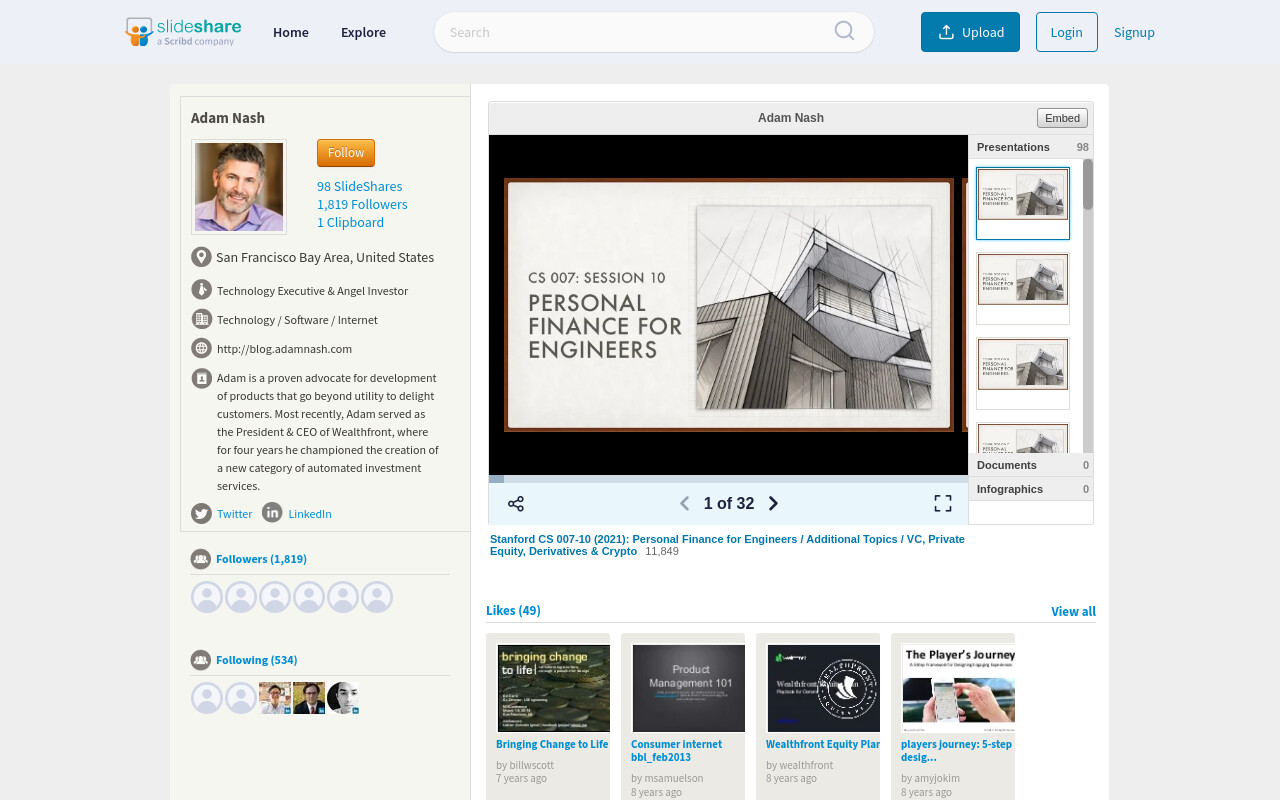Image resolution: width=1280 pixels, height=800 pixels.
Task: Click the location pin icon
Action: point(201,257)
